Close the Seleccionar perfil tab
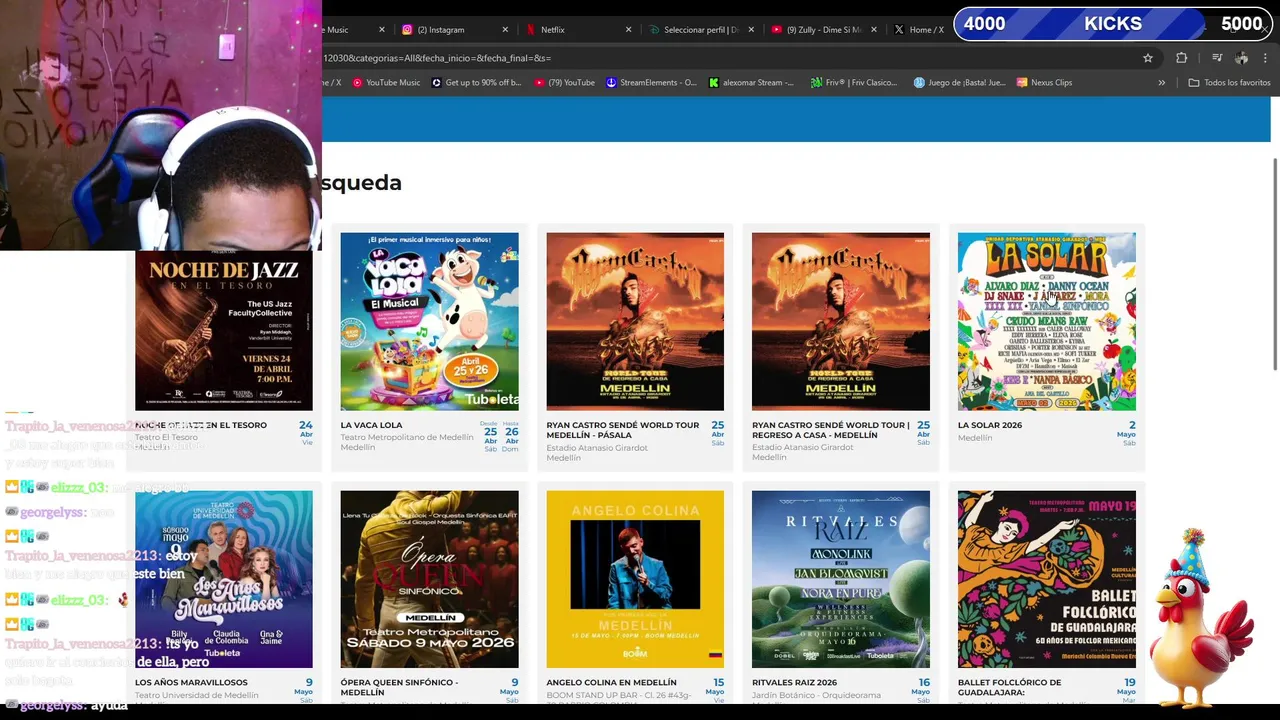 click(751, 30)
